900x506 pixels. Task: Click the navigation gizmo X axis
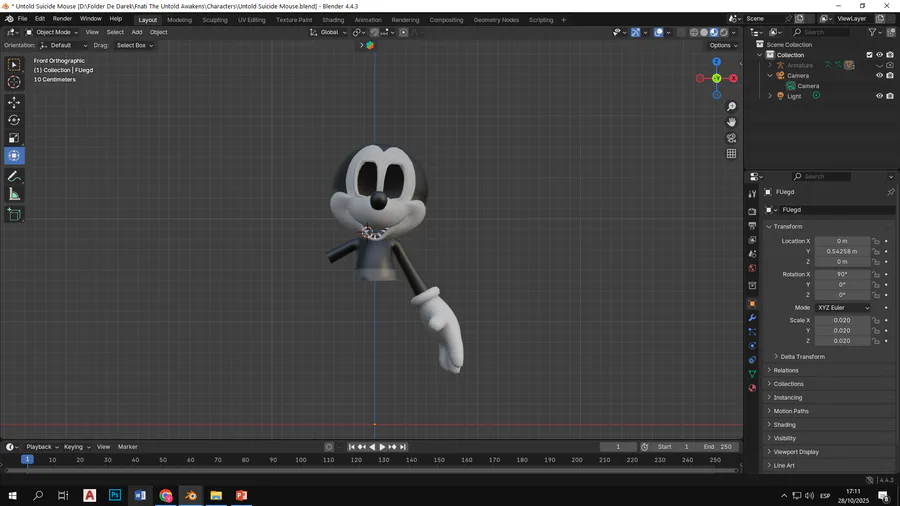point(733,79)
